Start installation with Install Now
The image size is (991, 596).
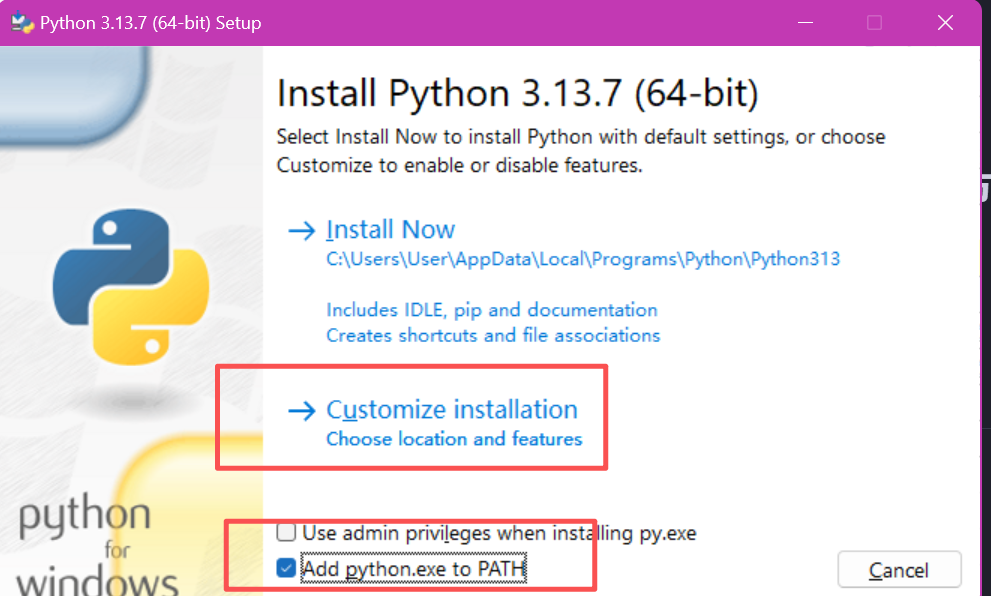[x=391, y=230]
